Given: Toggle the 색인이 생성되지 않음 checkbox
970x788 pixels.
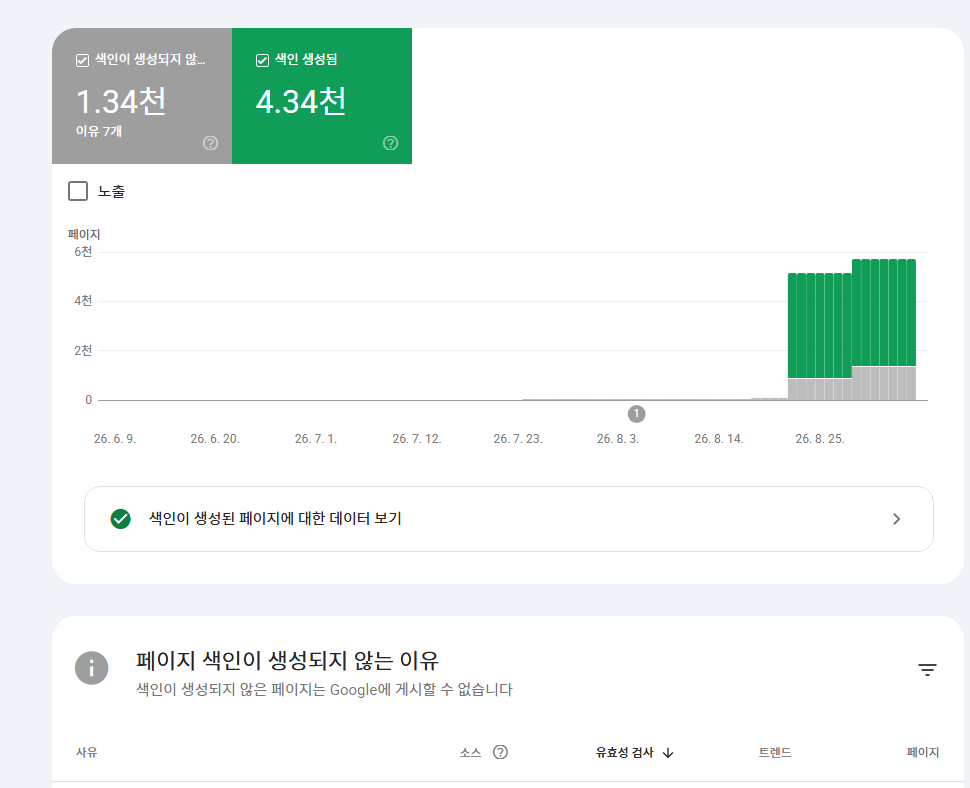Looking at the screenshot, I should [82, 60].
